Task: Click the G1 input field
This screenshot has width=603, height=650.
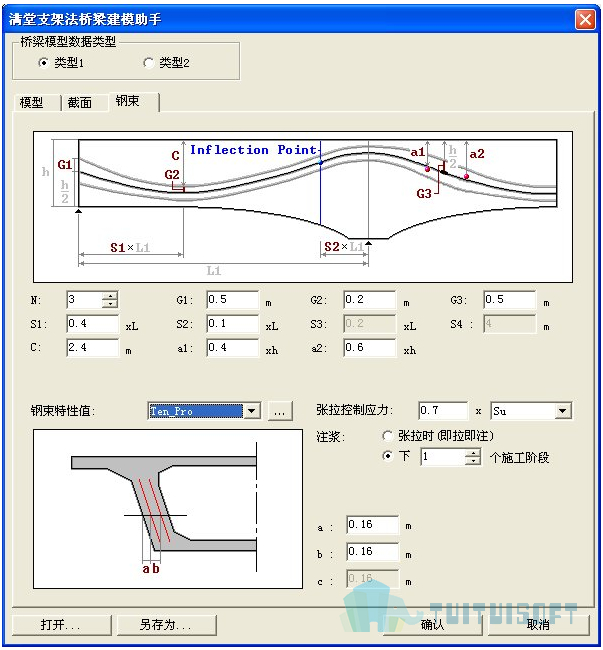Action: (x=233, y=299)
